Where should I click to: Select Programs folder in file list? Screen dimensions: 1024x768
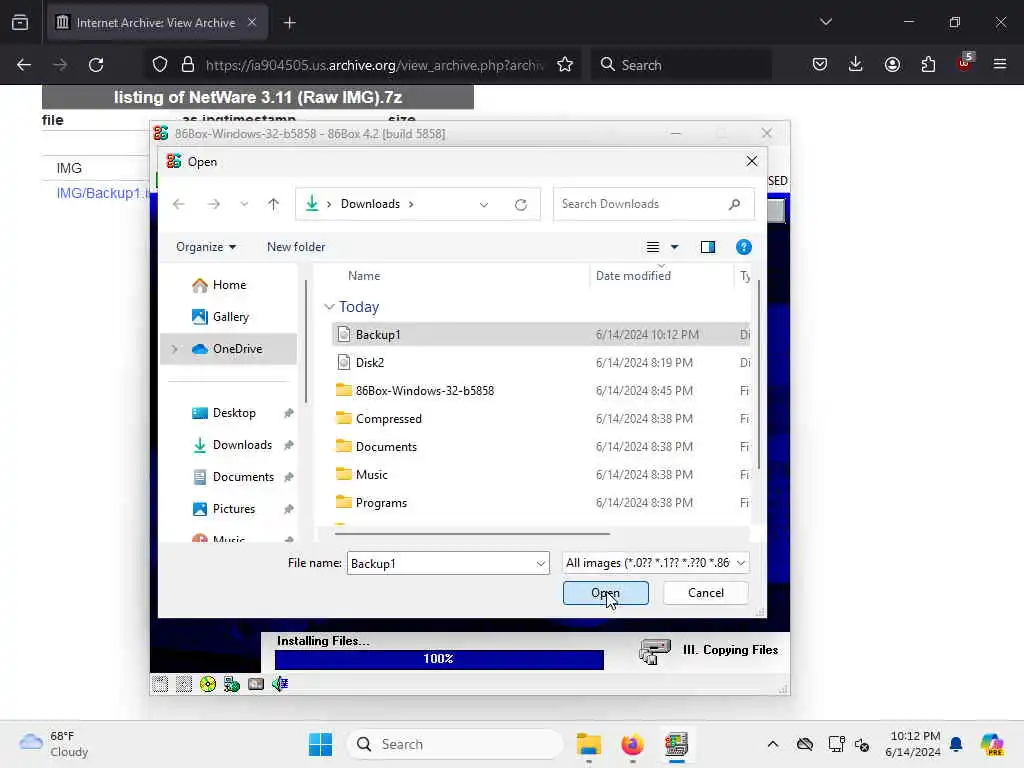pyautogui.click(x=541, y=503)
